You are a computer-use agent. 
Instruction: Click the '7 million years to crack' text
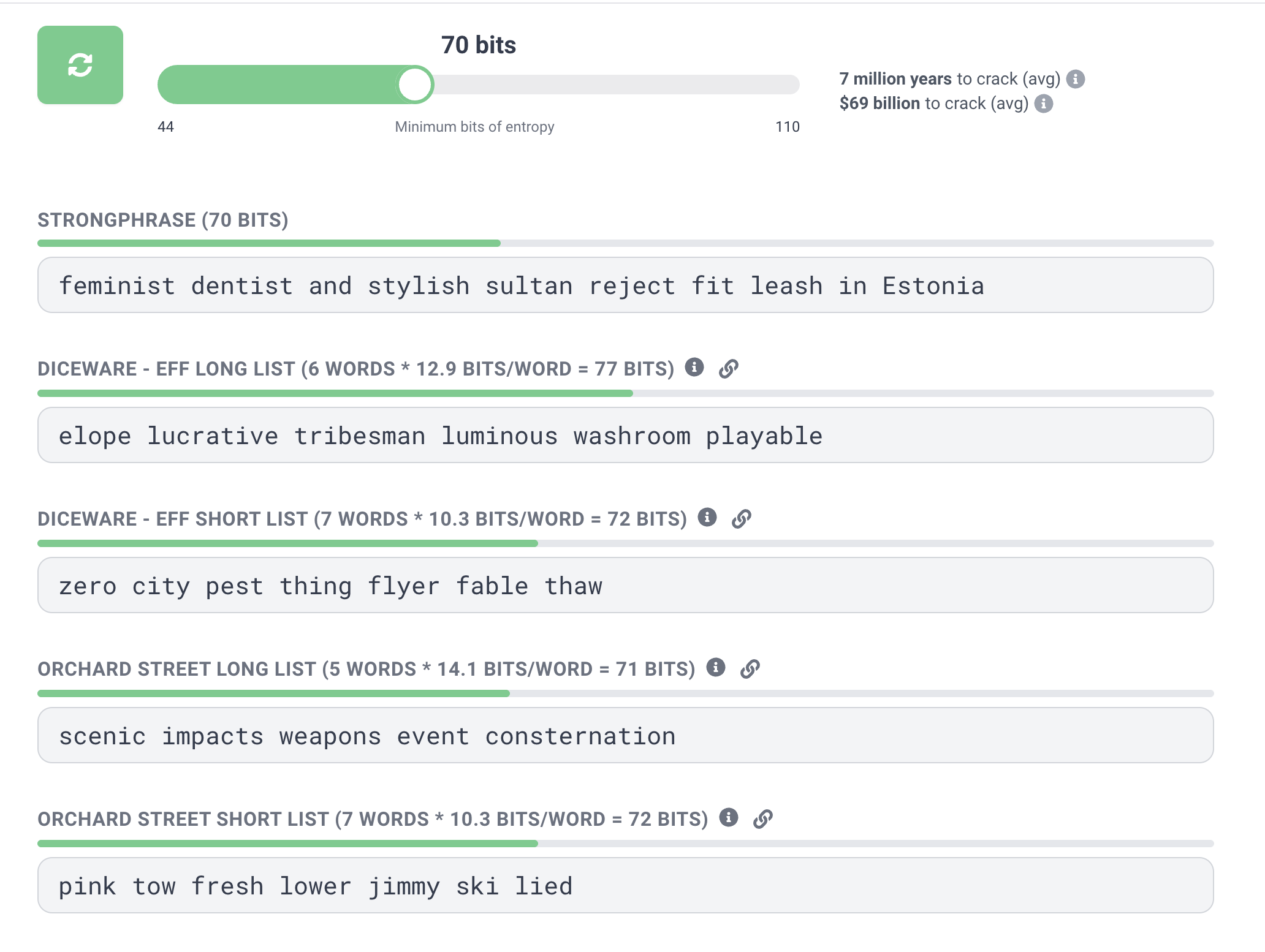[950, 79]
